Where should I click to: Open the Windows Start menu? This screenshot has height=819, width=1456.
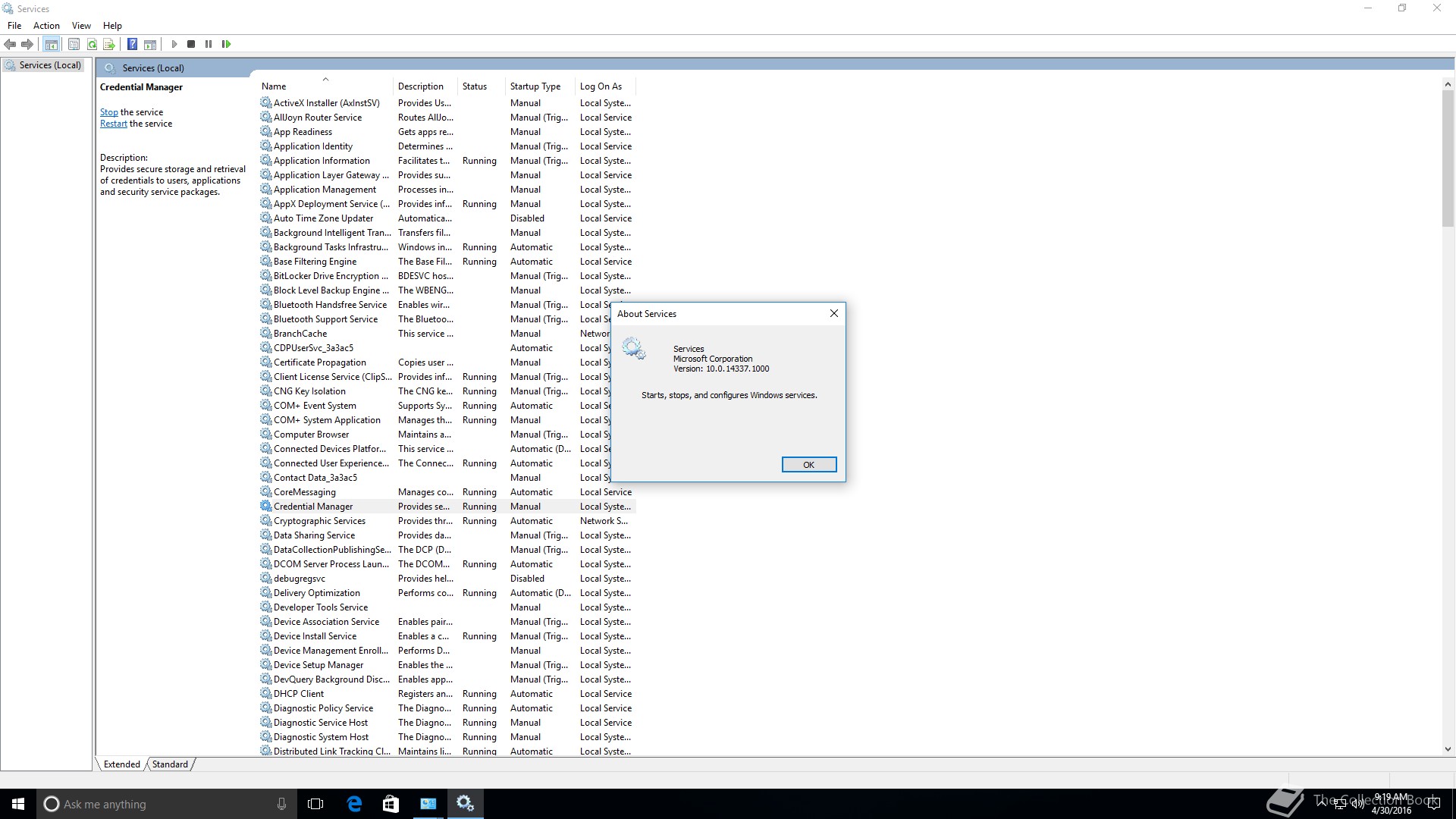click(18, 804)
